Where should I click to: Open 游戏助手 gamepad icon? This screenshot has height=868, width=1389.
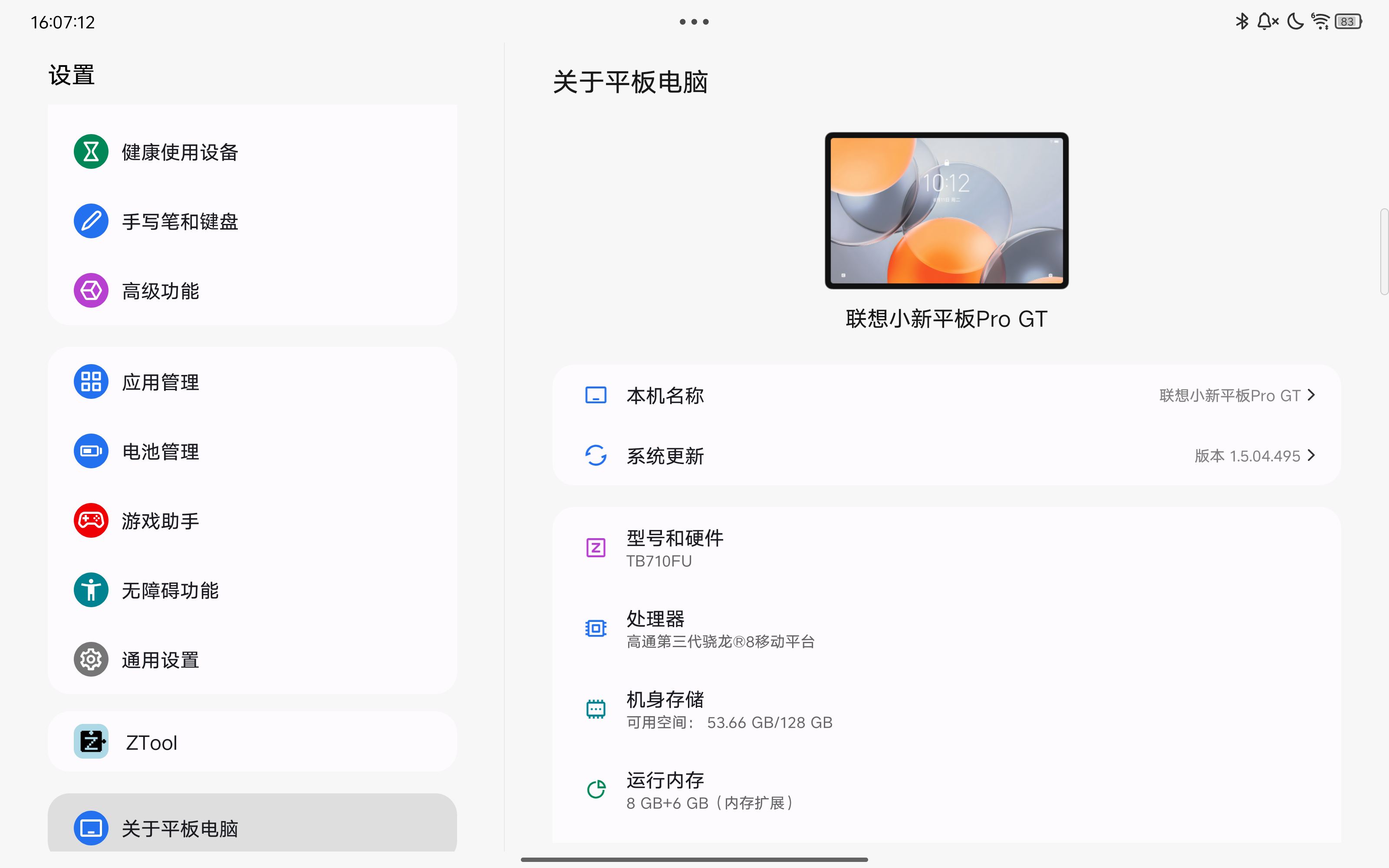point(91,521)
